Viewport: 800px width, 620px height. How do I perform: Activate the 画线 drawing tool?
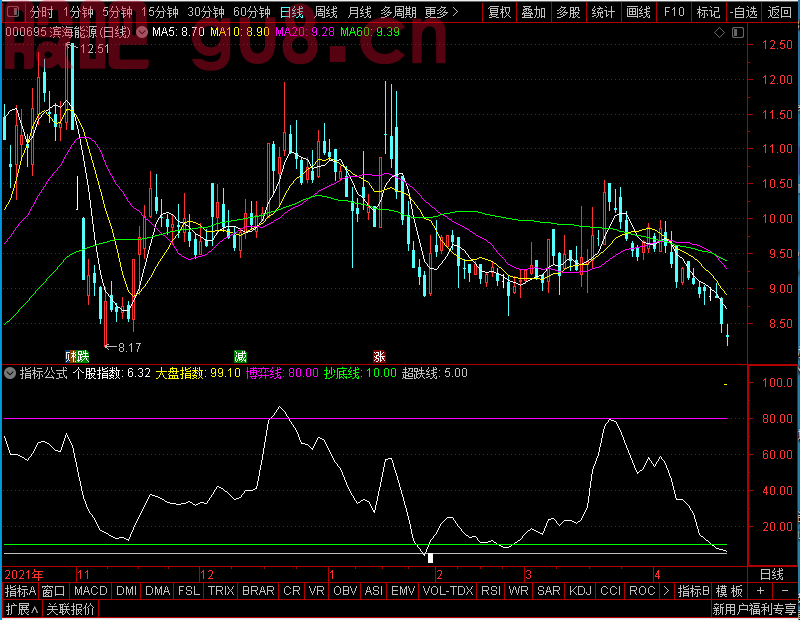point(638,12)
